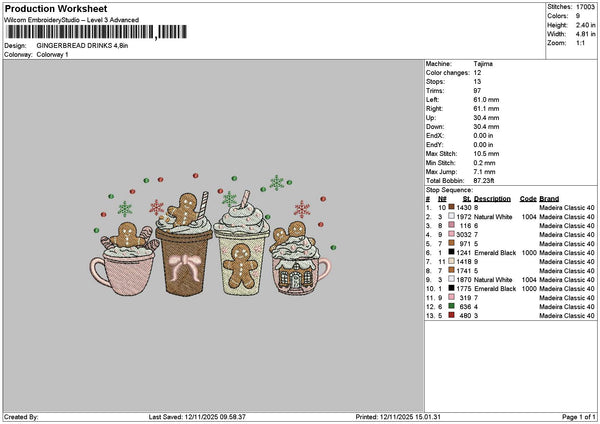Click the Stitches value "17003"

(585, 7)
